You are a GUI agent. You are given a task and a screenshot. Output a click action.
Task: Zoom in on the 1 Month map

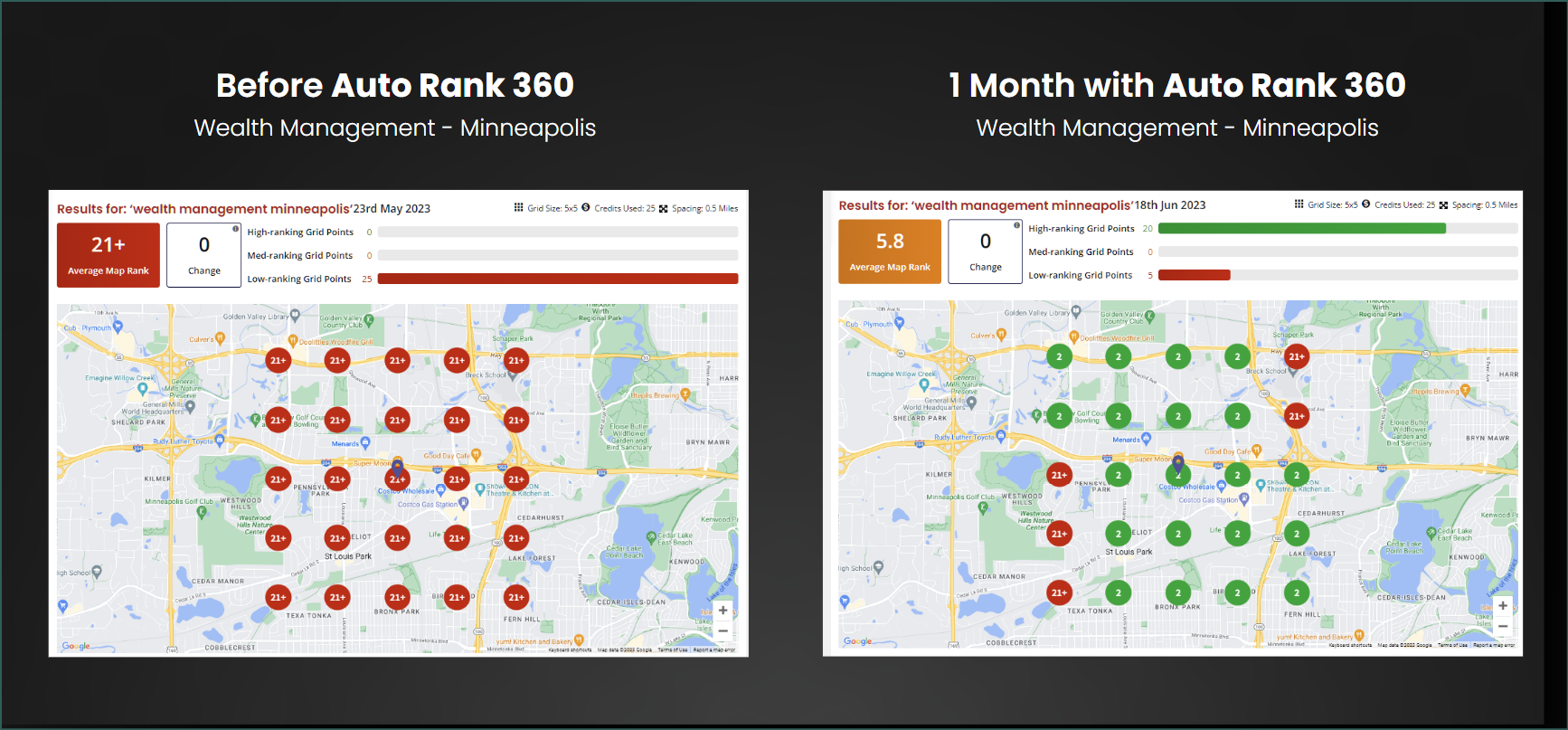1503,606
